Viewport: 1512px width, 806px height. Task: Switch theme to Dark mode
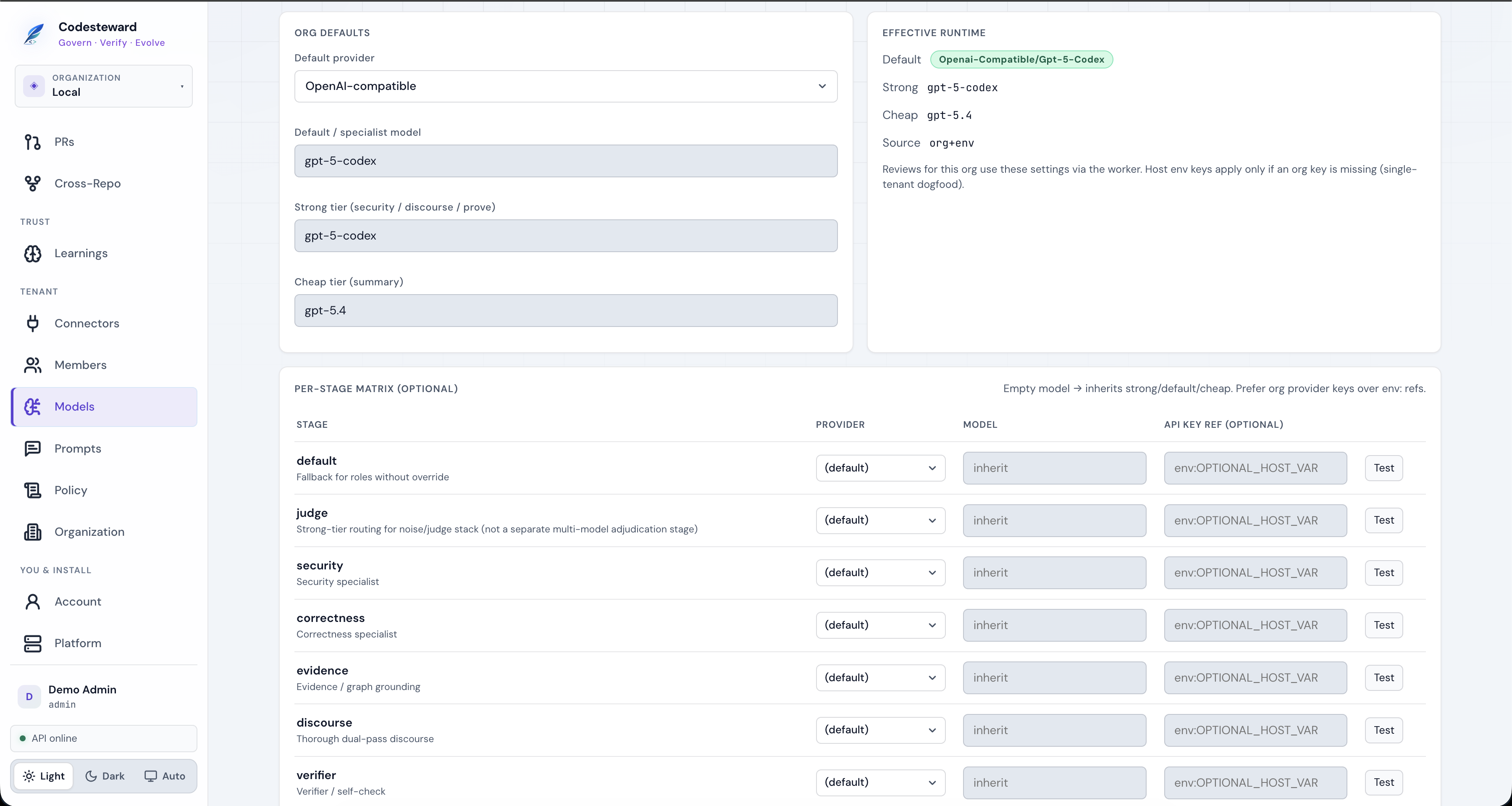pos(105,776)
